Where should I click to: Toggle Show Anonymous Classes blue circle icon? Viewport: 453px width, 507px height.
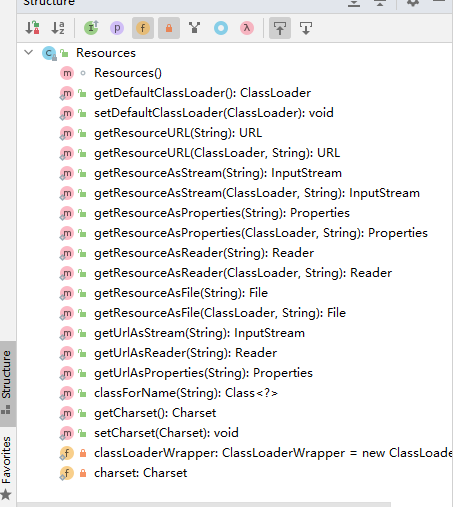221,28
